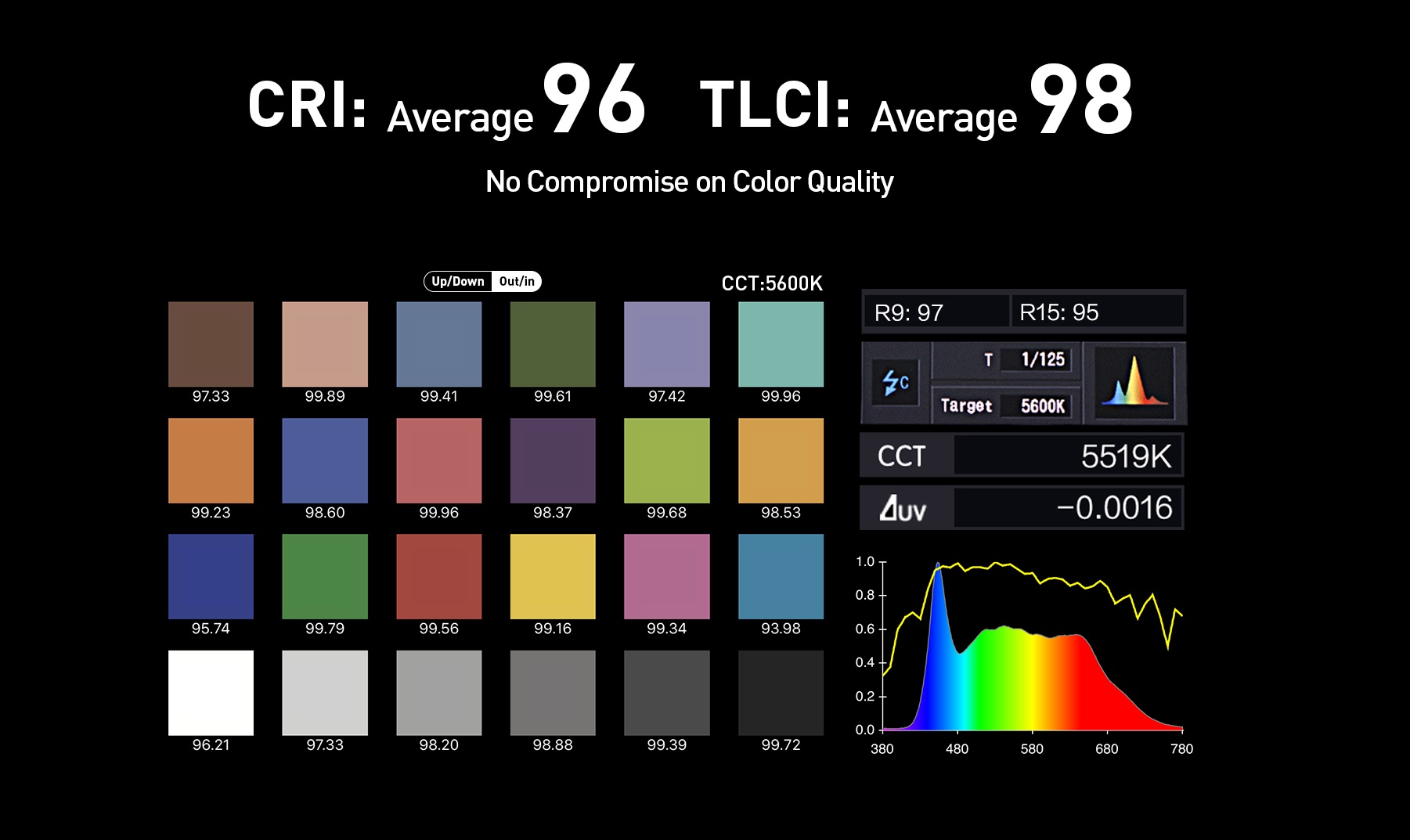Click the 780 wavelength axis label
This screenshot has width=1410, height=840.
1181,749
